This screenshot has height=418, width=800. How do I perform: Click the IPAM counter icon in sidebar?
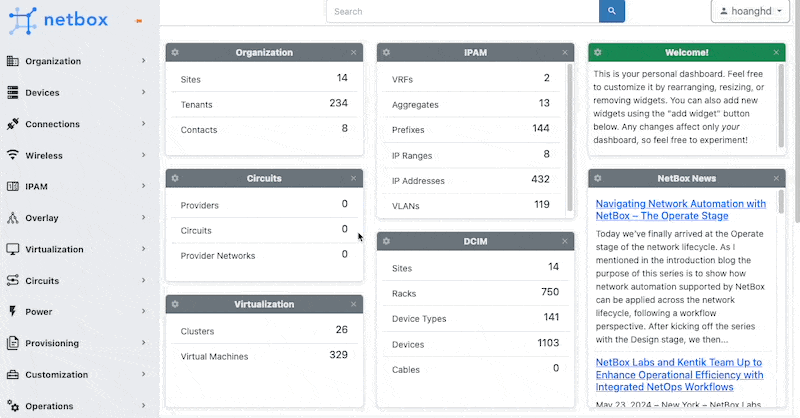click(x=13, y=186)
